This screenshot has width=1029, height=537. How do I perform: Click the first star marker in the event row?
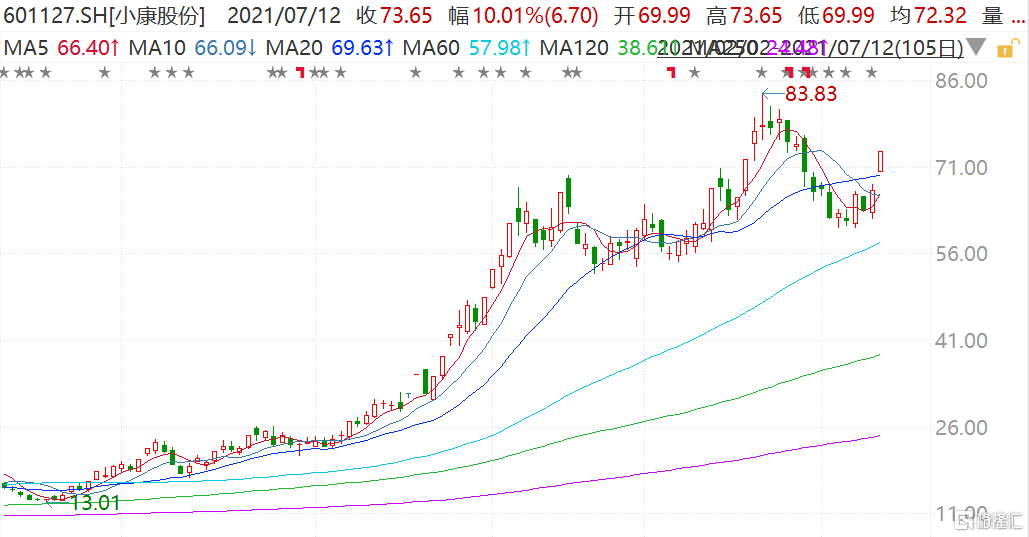tap(5, 73)
